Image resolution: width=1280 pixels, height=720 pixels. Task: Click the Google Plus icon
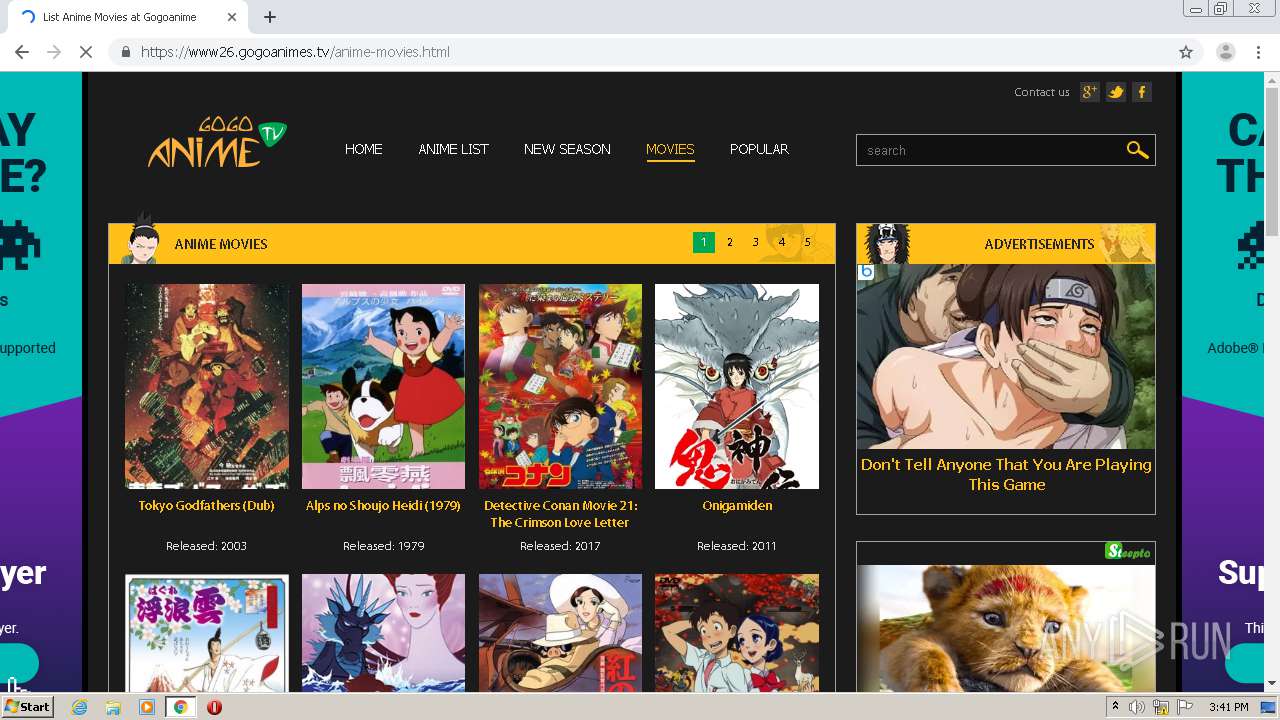point(1090,92)
